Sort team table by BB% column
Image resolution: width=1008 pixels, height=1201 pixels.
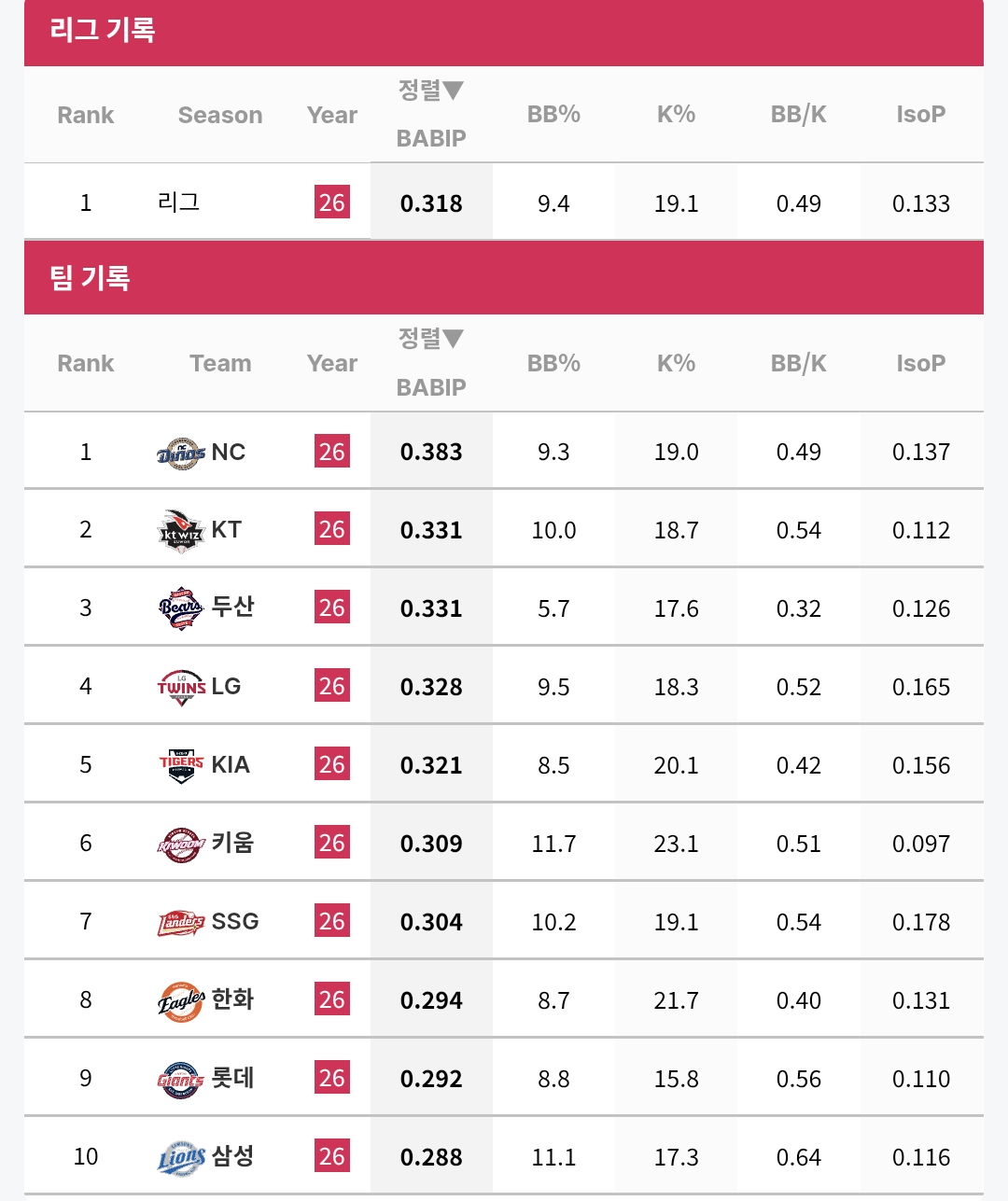[553, 363]
